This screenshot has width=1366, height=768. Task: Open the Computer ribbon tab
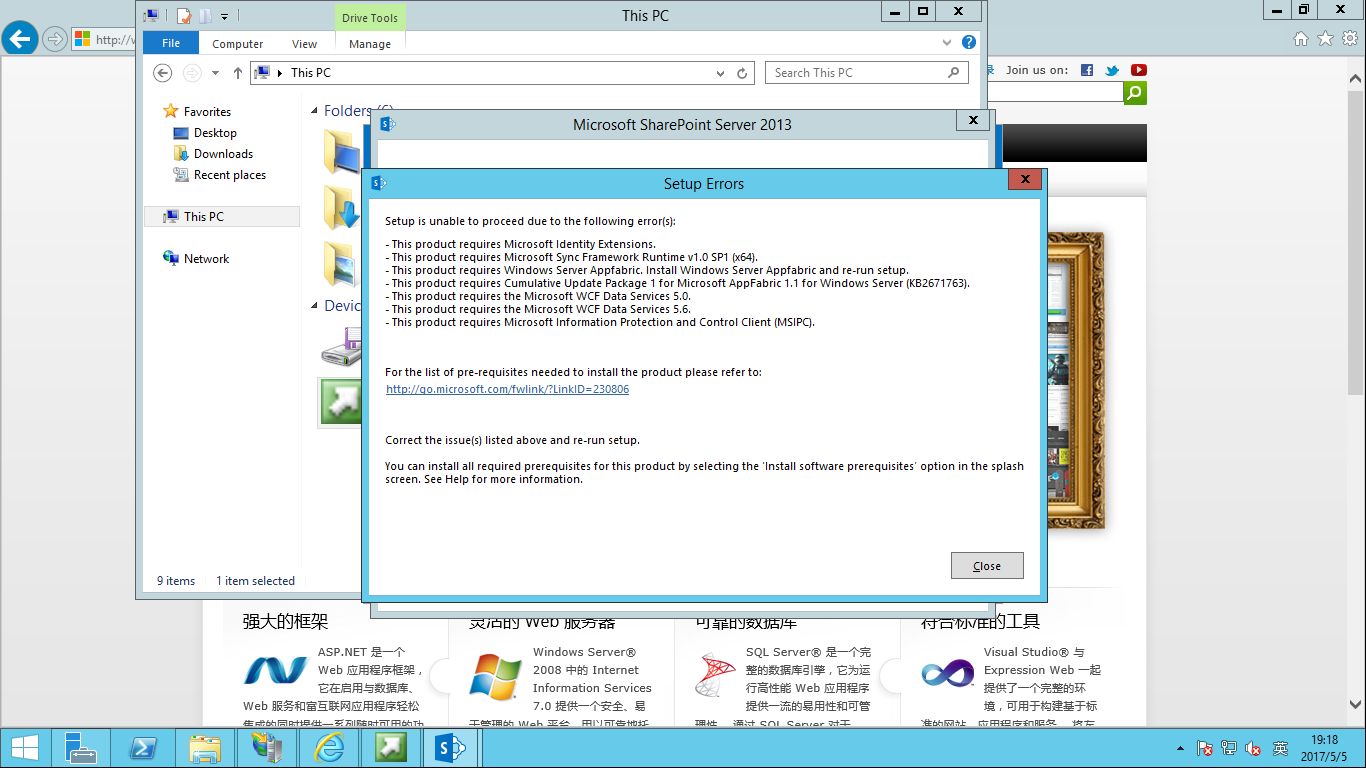[x=238, y=44]
